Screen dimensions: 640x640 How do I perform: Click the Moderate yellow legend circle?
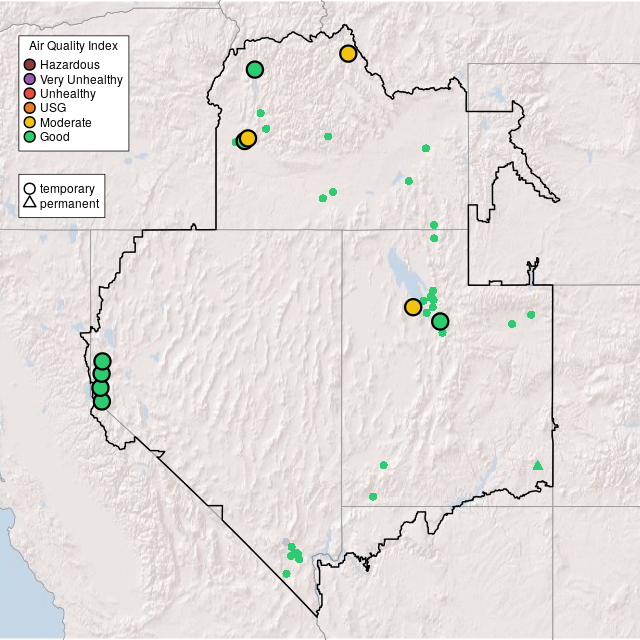coord(31,122)
